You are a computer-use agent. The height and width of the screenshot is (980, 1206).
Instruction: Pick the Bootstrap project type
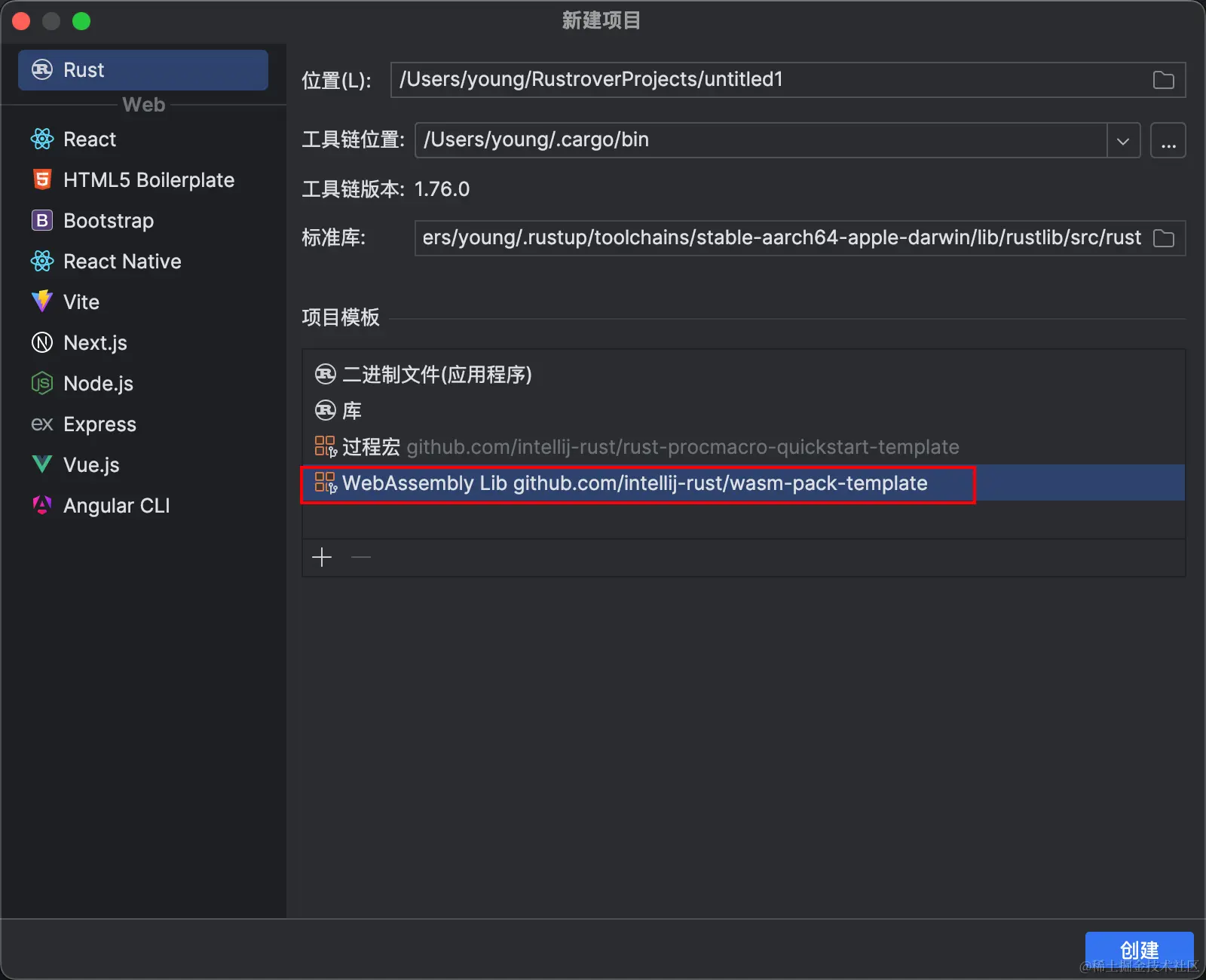tap(143, 221)
